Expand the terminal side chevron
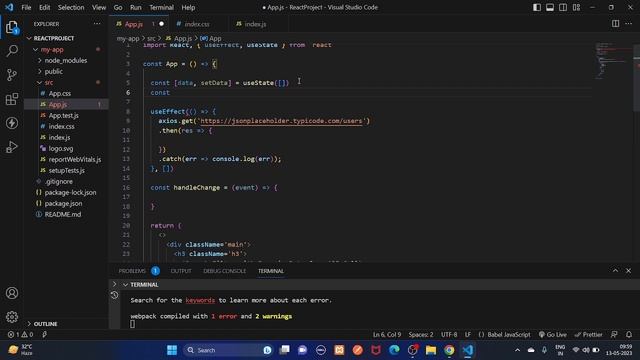Viewport: 640px width, 360px height. point(114,284)
